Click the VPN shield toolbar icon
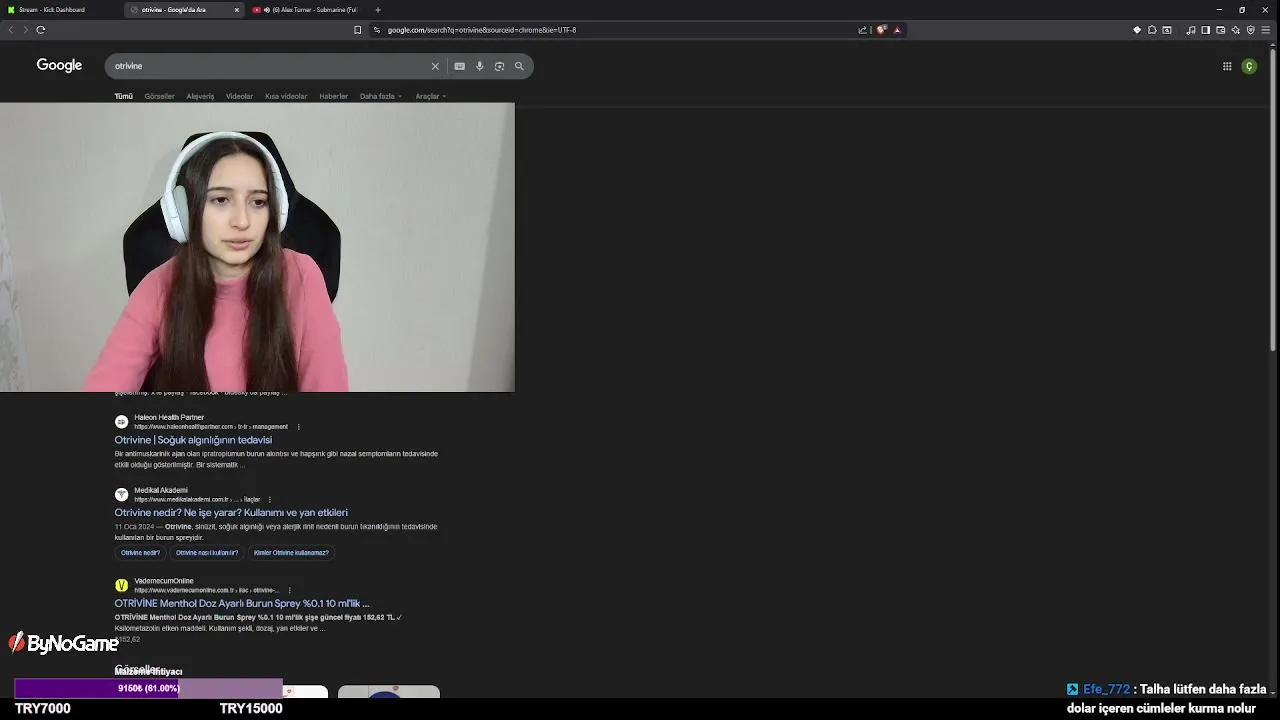Image resolution: width=1280 pixels, height=720 pixels. click(1250, 30)
